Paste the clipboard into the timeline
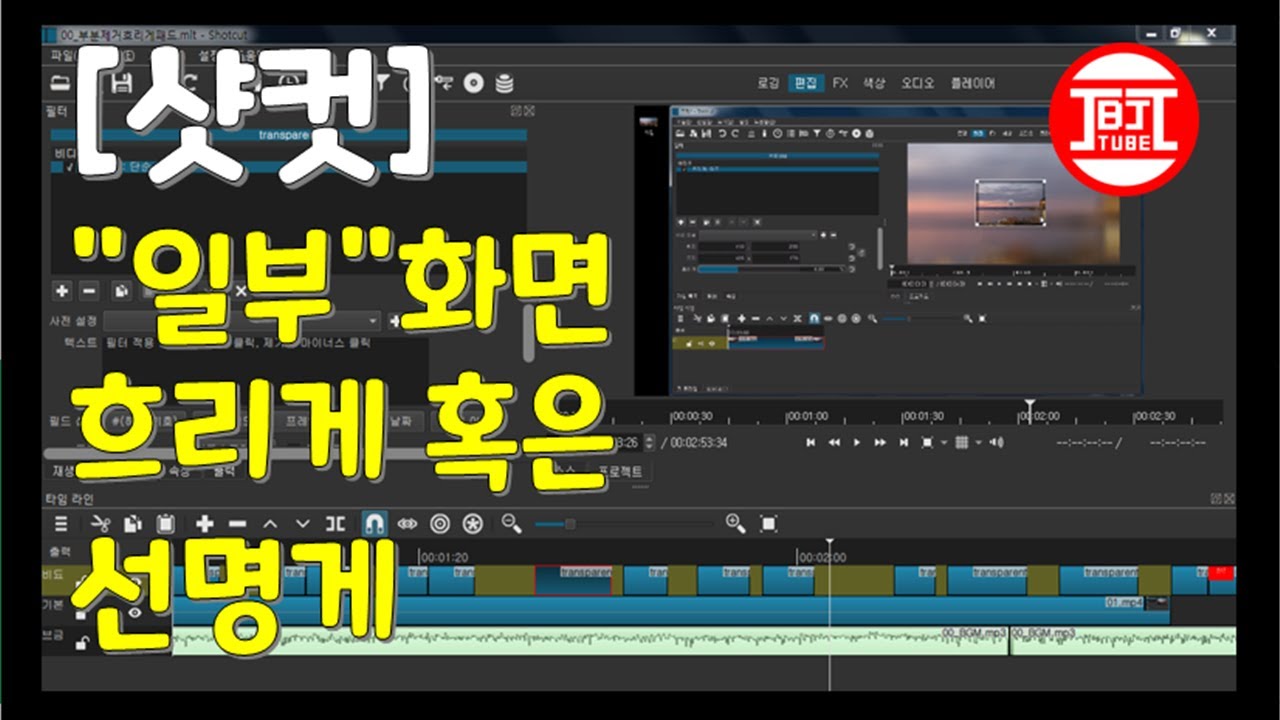Screen dimensions: 1280x720 tap(165, 523)
